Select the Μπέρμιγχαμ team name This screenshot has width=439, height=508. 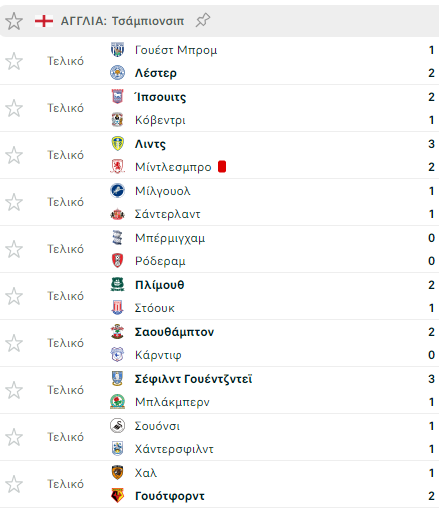tap(170, 238)
